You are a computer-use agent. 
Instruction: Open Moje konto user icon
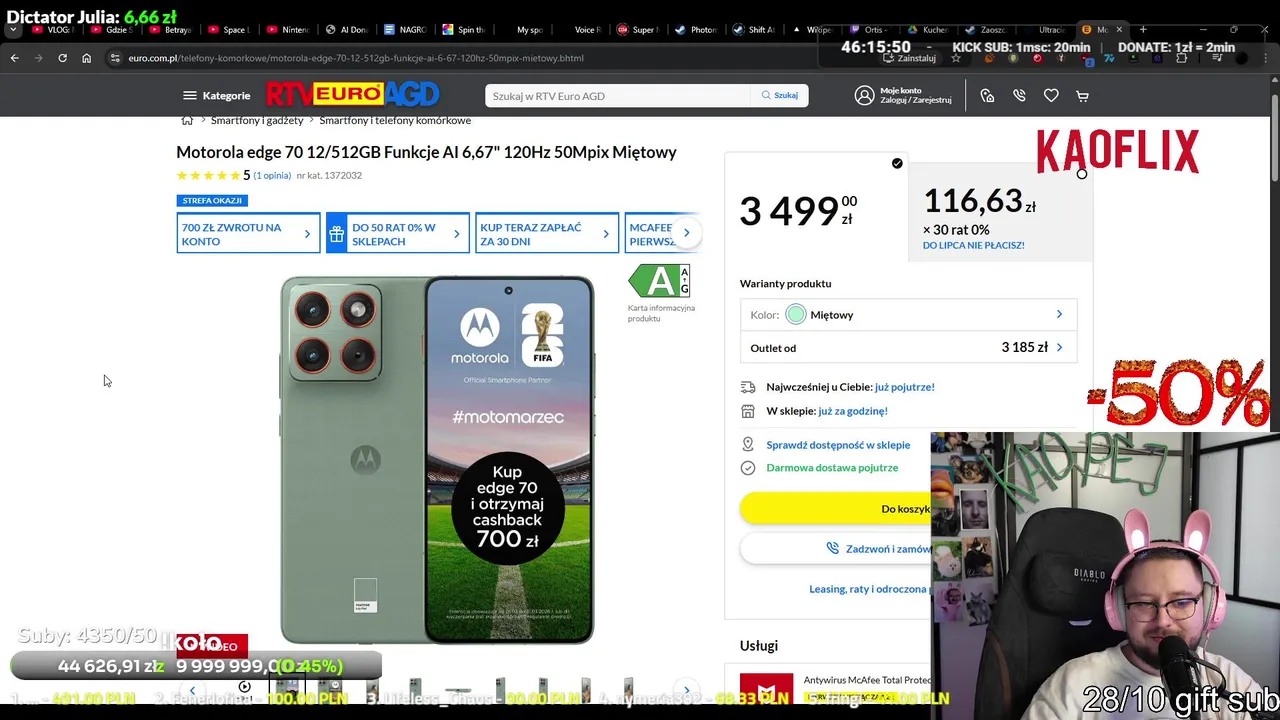coord(864,96)
